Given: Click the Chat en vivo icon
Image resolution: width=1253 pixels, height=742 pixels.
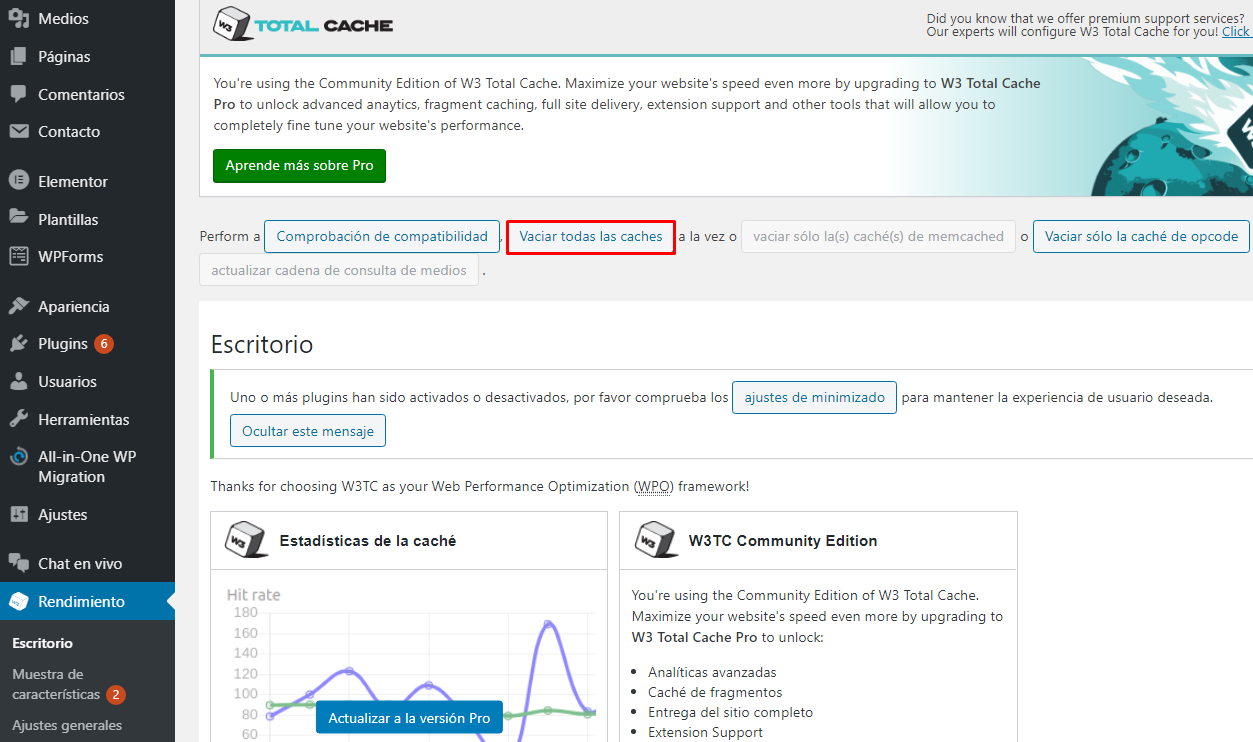Looking at the screenshot, I should click(18, 563).
